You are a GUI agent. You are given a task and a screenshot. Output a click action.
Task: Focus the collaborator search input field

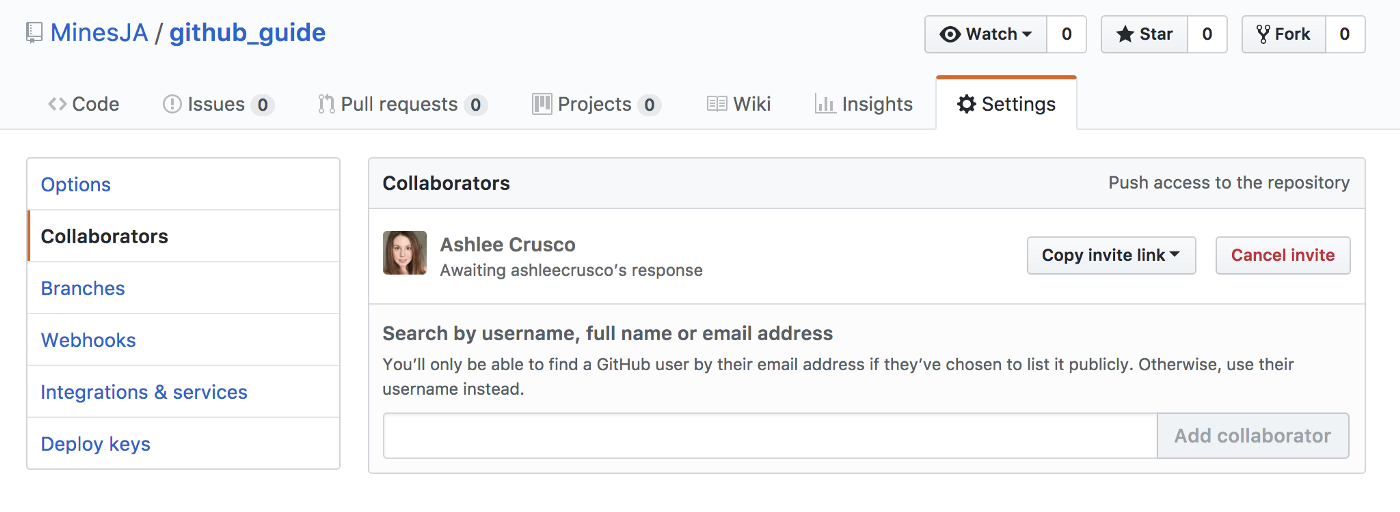(770, 436)
